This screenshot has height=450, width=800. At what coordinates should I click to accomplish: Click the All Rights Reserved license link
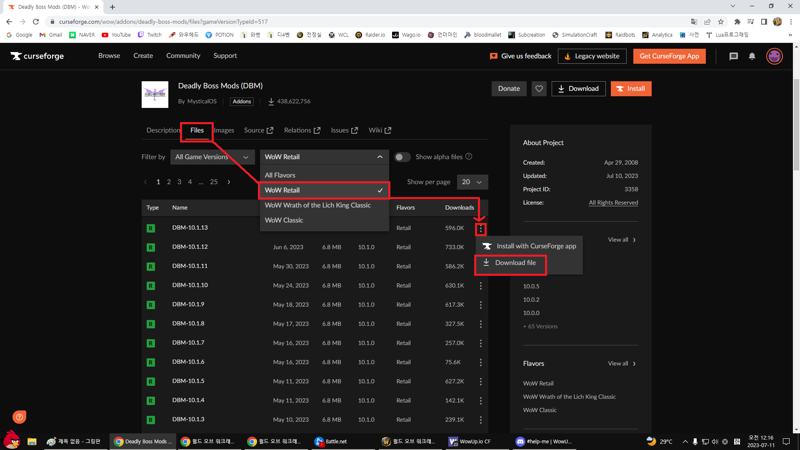pyautogui.click(x=613, y=203)
